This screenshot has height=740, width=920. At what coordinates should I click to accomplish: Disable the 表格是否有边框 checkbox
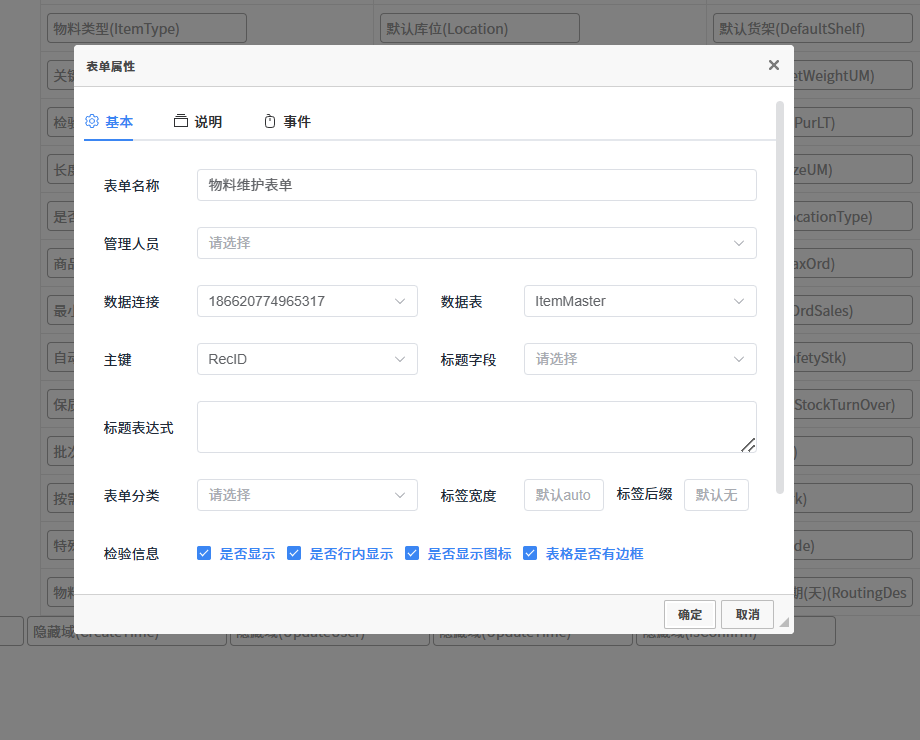(x=530, y=553)
